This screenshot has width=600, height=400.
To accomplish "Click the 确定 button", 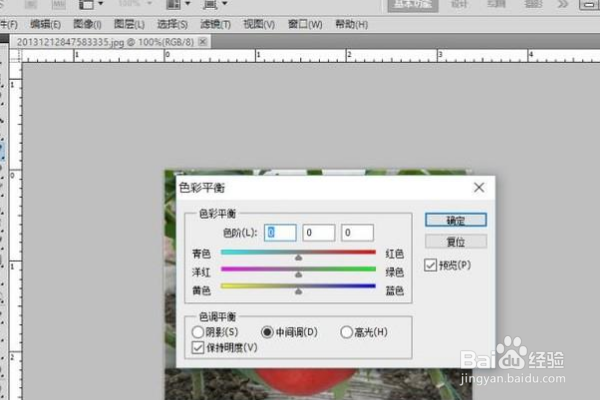I will pos(456,220).
